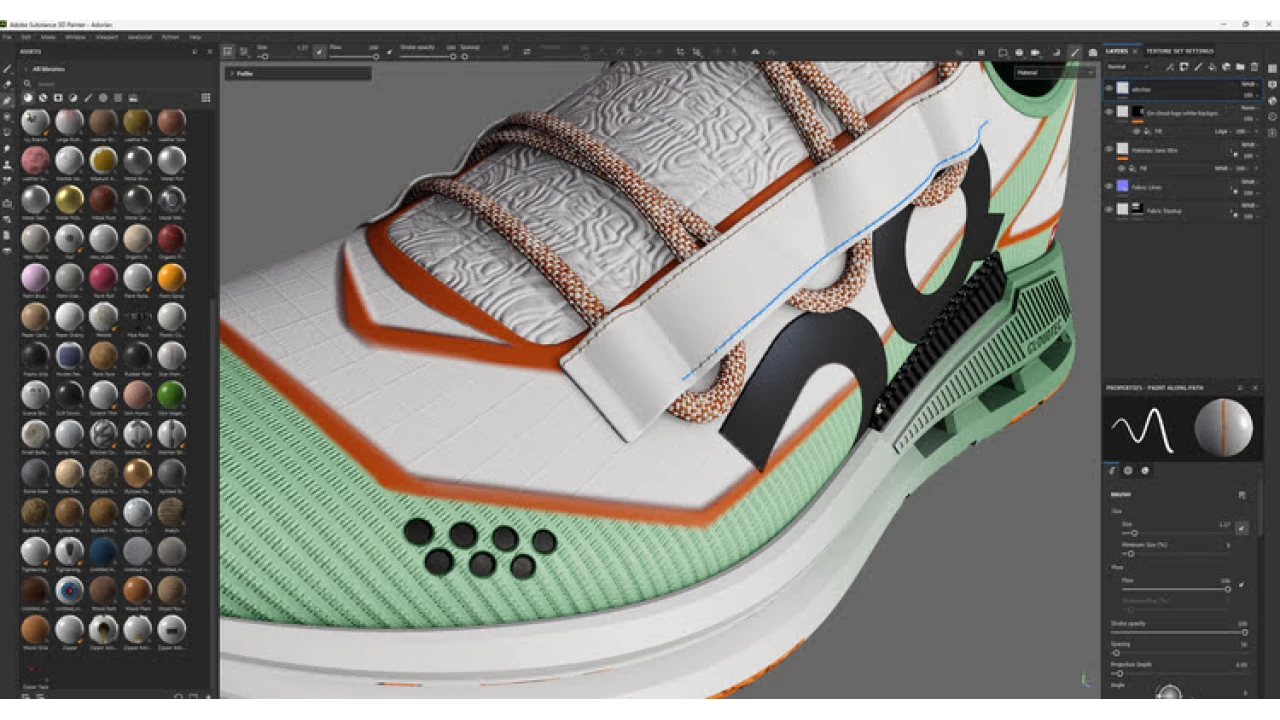This screenshot has width=1280, height=720.
Task: Open blend mode dropdown of Fabric Ripstop layer
Action: [1248, 206]
